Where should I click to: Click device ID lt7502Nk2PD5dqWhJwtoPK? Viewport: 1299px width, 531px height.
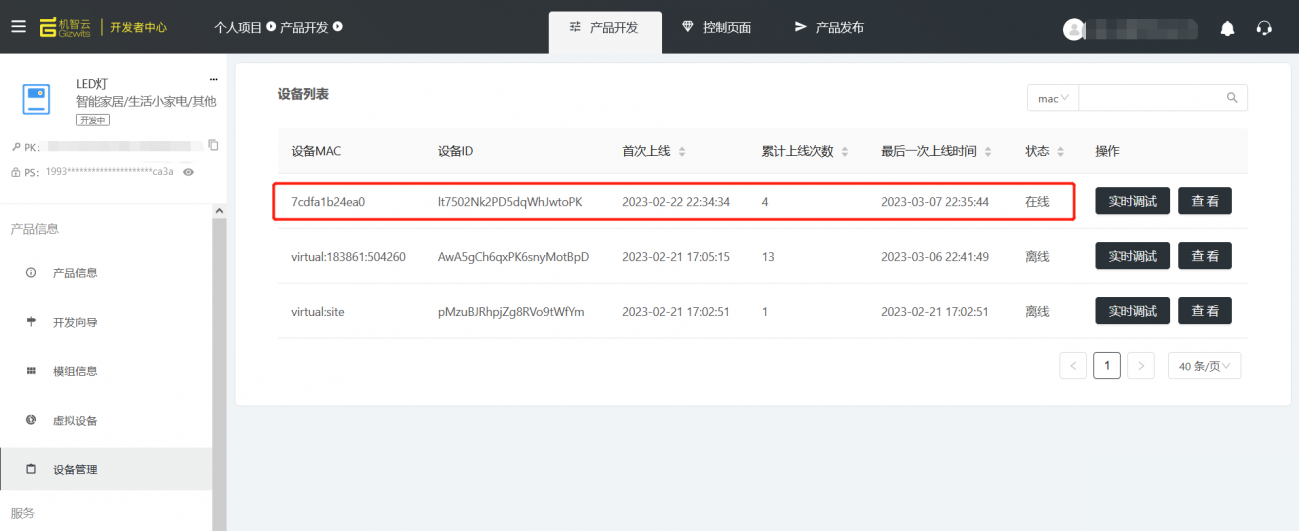[x=510, y=201]
